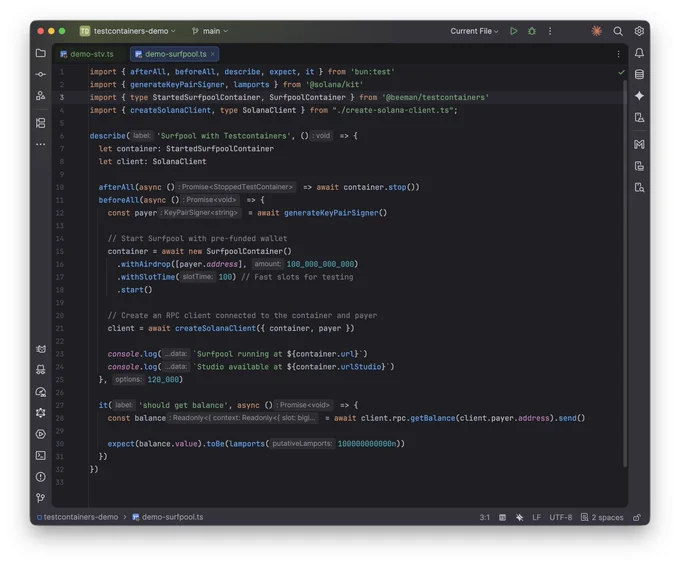This screenshot has width=680, height=565.
Task: Open editor tab options vertical dots
Action: pos(618,54)
